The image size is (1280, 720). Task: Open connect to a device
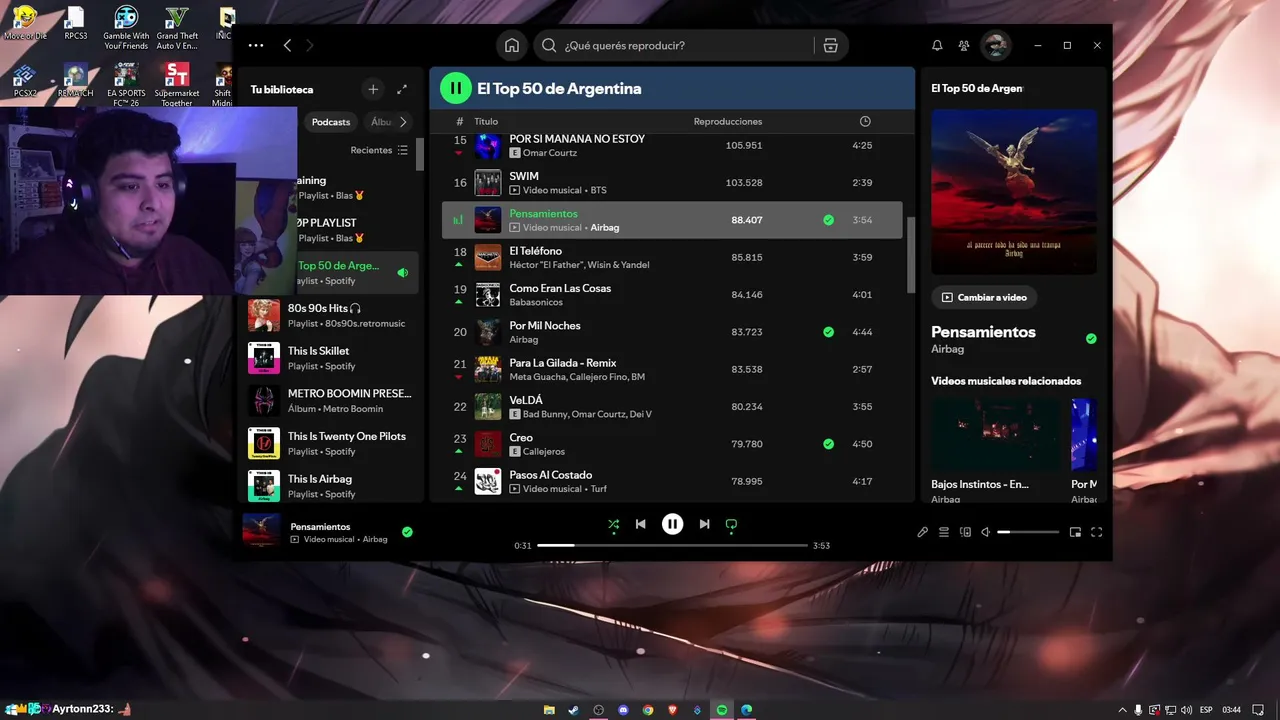pyautogui.click(x=965, y=532)
